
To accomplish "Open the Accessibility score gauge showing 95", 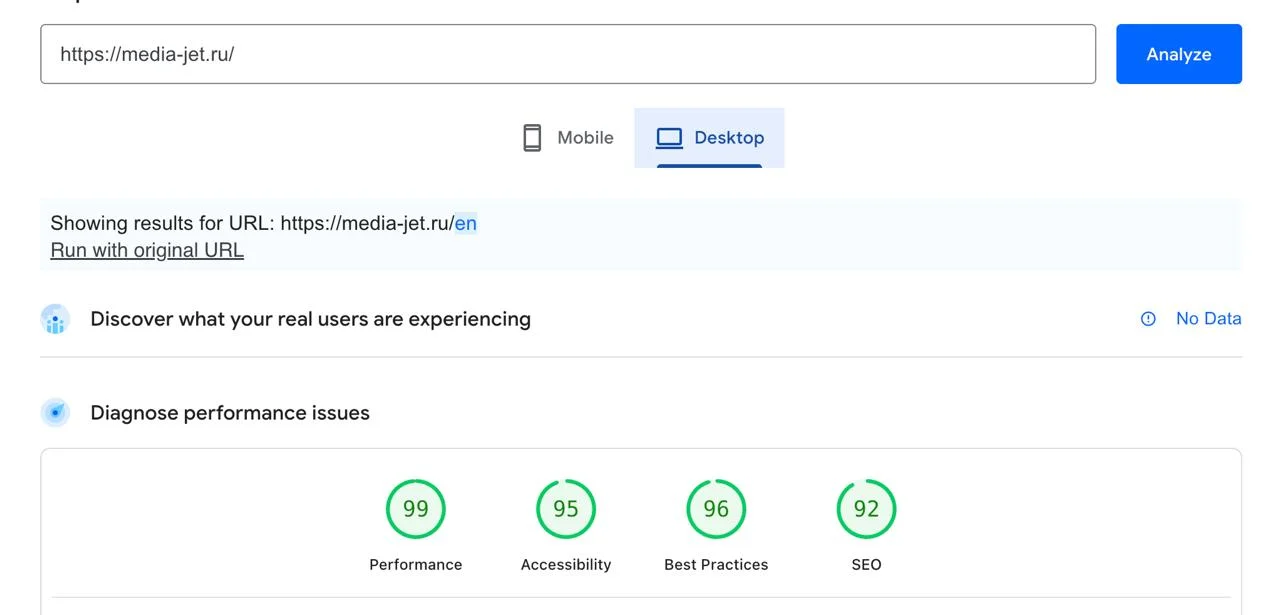I will point(566,509).
